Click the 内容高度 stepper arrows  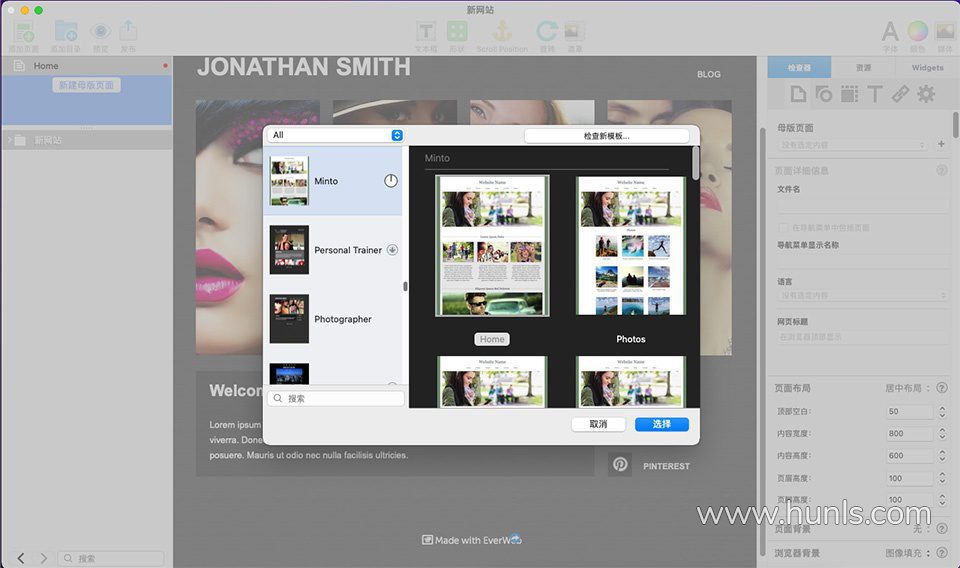942,455
